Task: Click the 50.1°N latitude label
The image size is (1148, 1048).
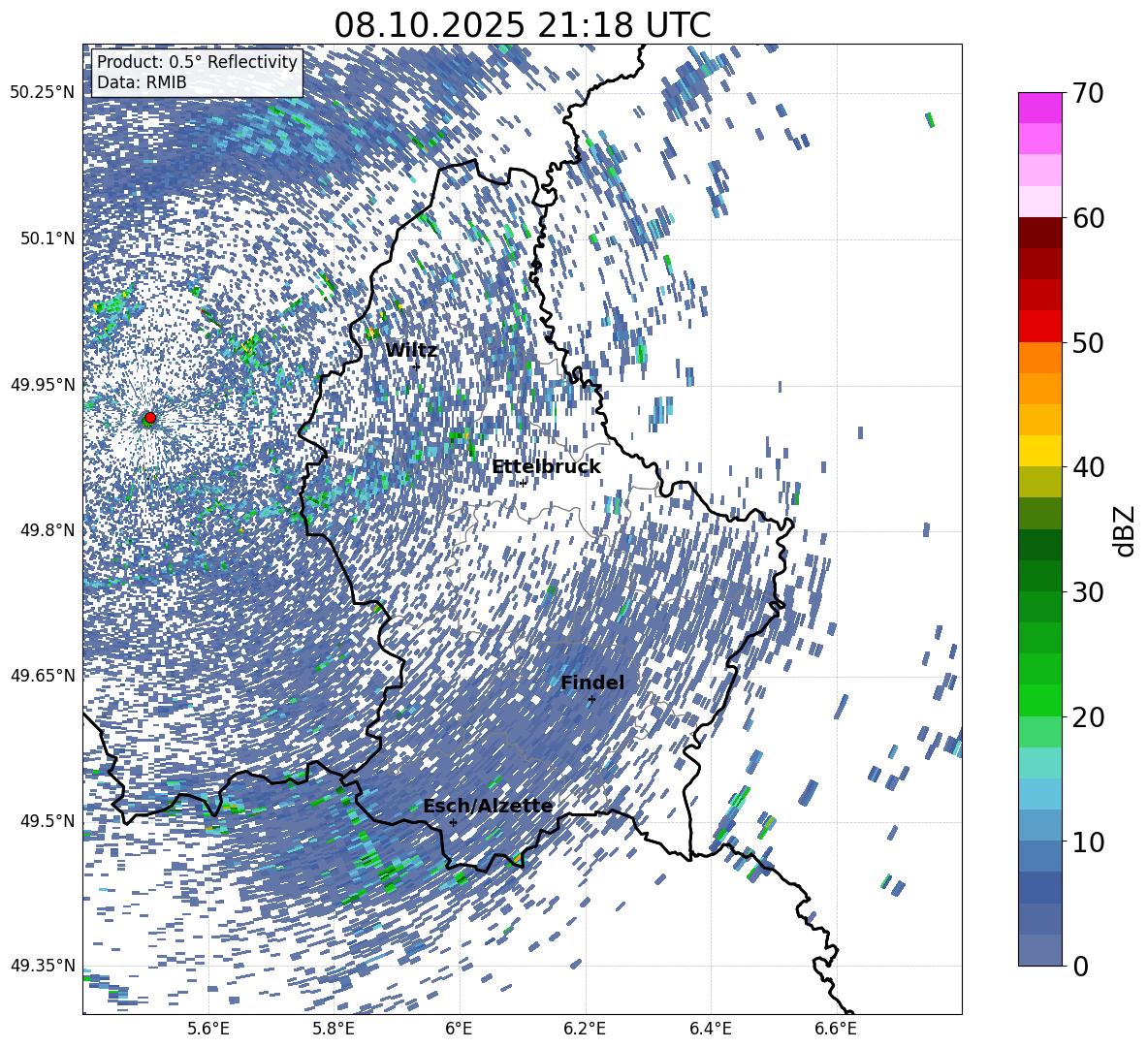Action: pyautogui.click(x=47, y=238)
